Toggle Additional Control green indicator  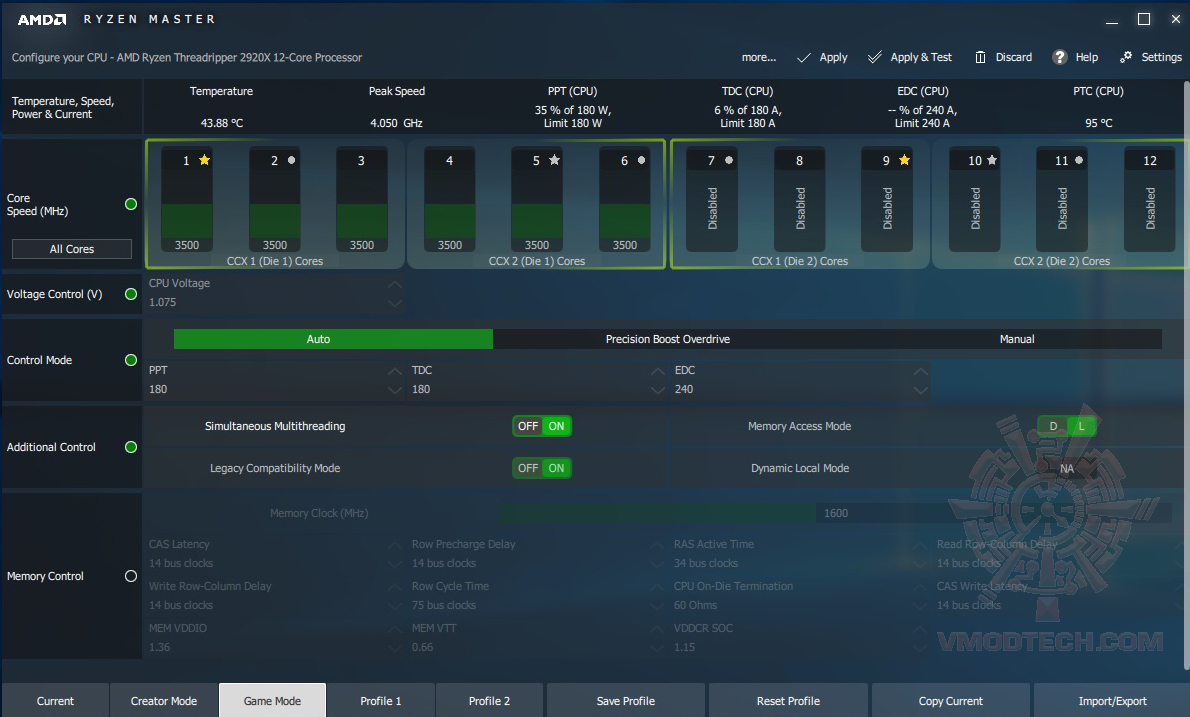click(131, 448)
